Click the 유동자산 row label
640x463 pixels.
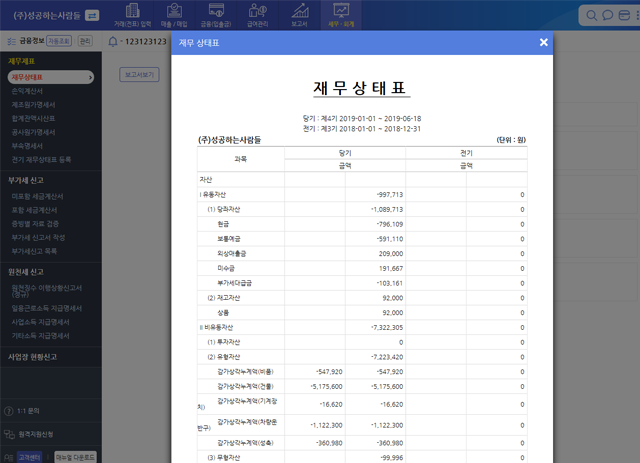tap(212, 195)
